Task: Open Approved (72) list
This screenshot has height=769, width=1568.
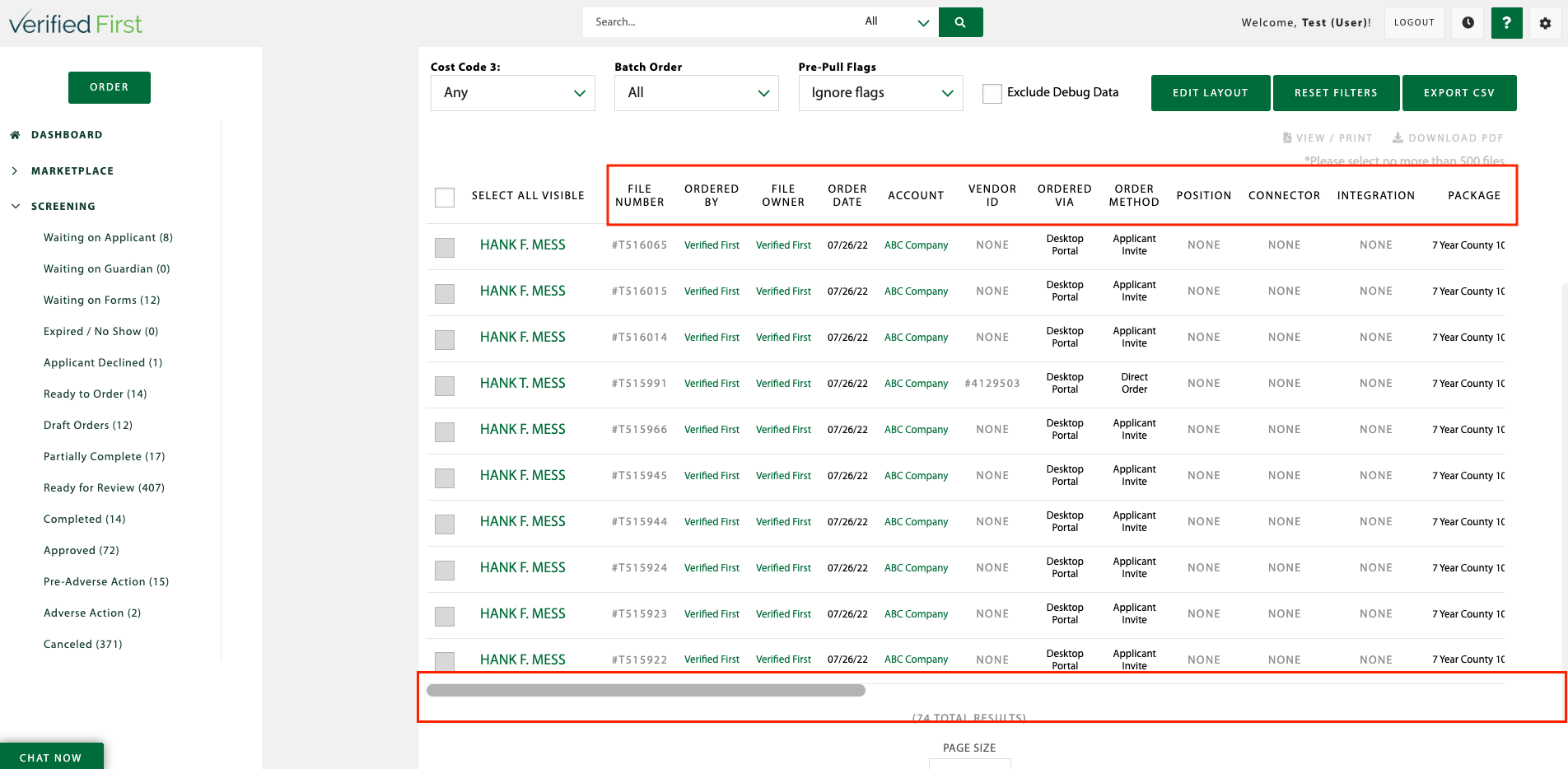Action: (82, 551)
